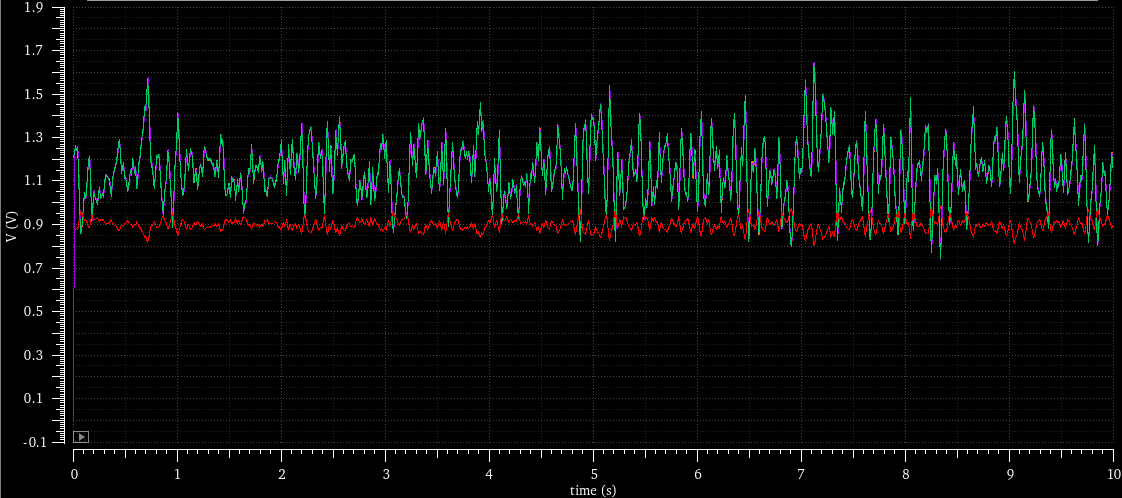This screenshot has width=1122, height=498.
Task: Click the 8 tick label on time axis
Action: click(906, 474)
